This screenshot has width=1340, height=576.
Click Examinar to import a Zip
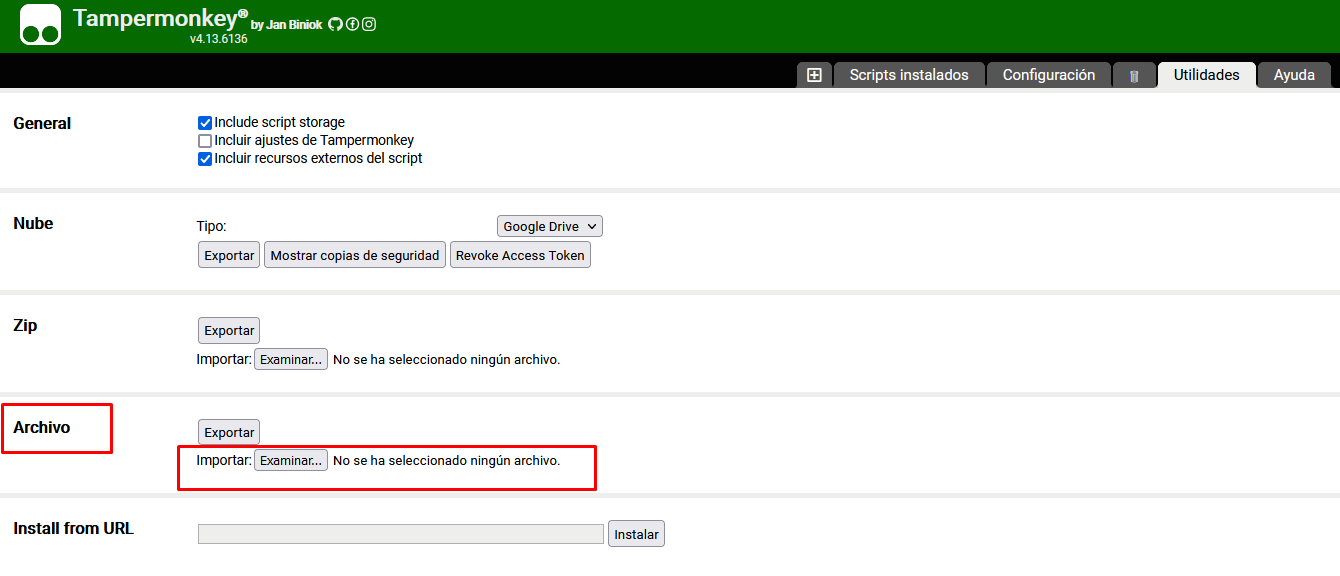[290, 359]
